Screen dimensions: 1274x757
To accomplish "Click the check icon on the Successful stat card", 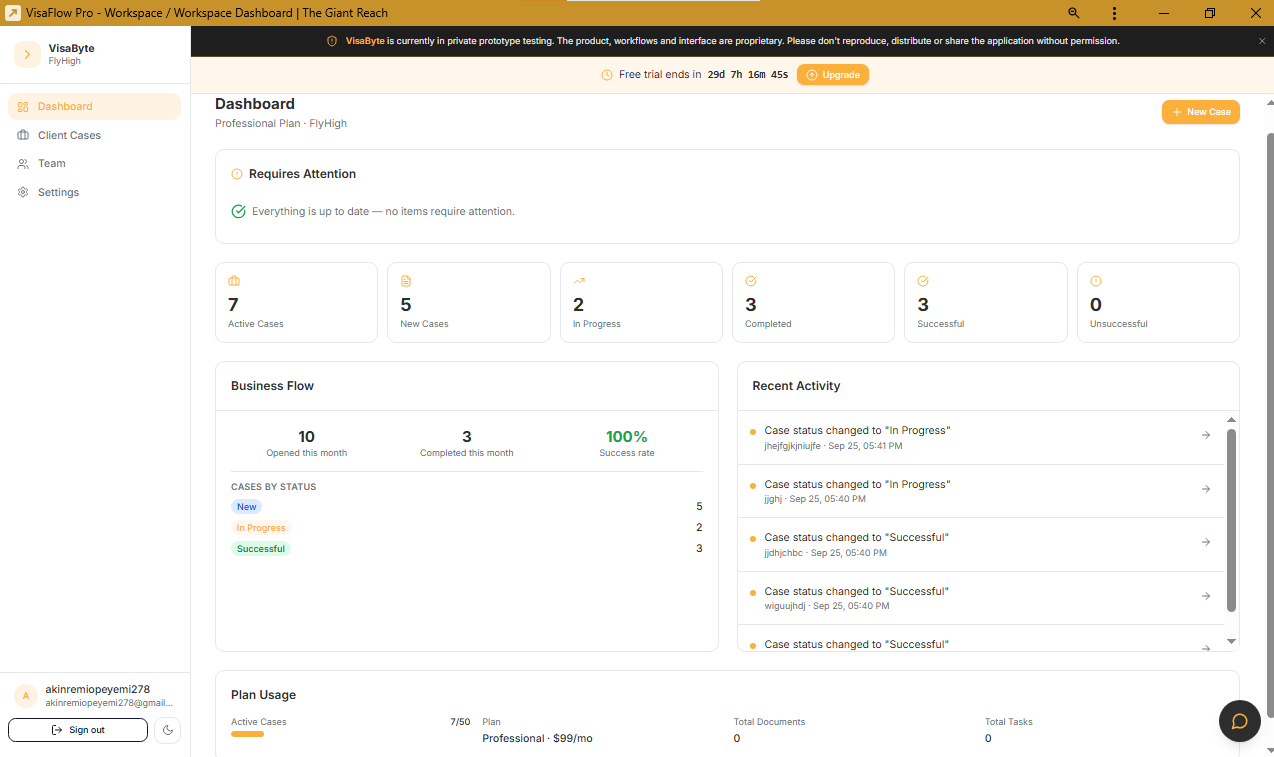I will [923, 281].
